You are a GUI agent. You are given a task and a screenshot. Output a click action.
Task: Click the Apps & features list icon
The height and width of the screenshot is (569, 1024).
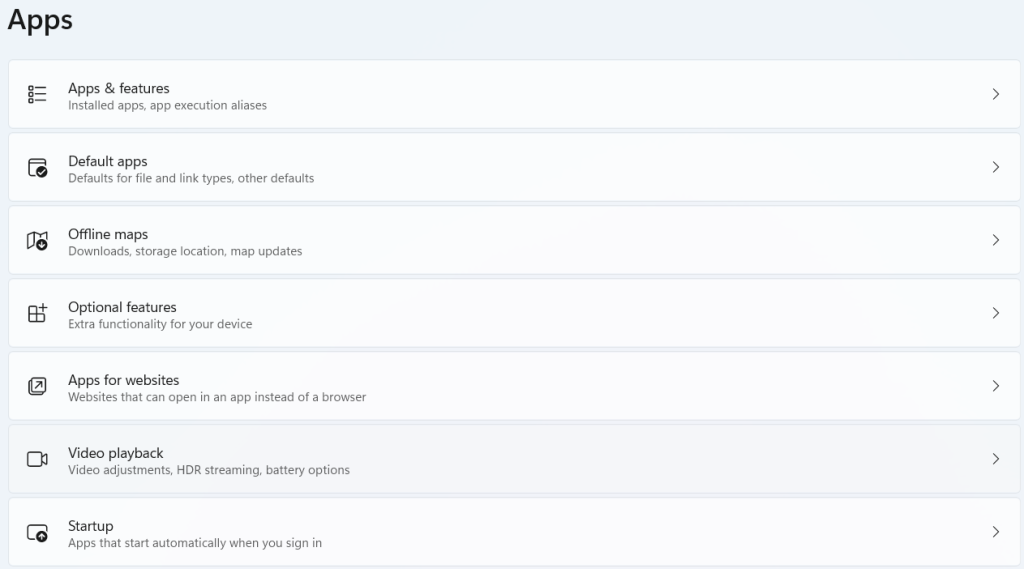point(37,94)
